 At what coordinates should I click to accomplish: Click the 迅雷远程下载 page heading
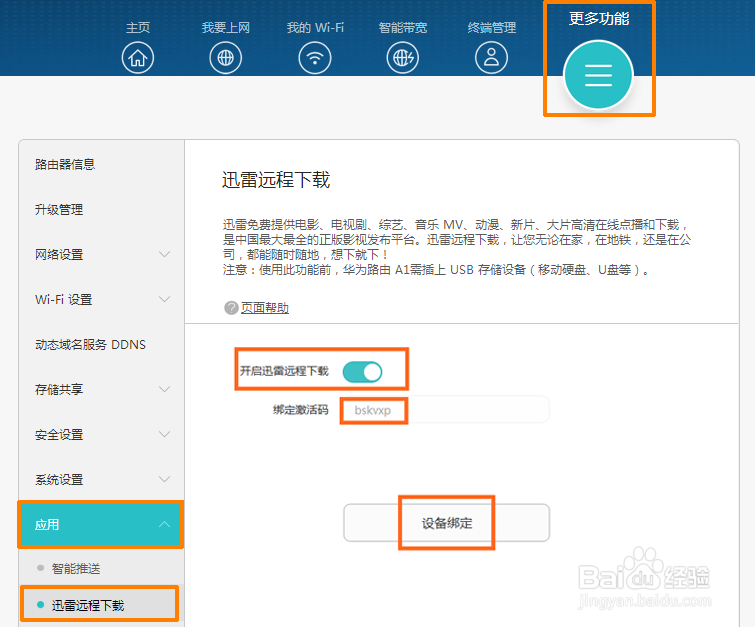[x=276, y=180]
